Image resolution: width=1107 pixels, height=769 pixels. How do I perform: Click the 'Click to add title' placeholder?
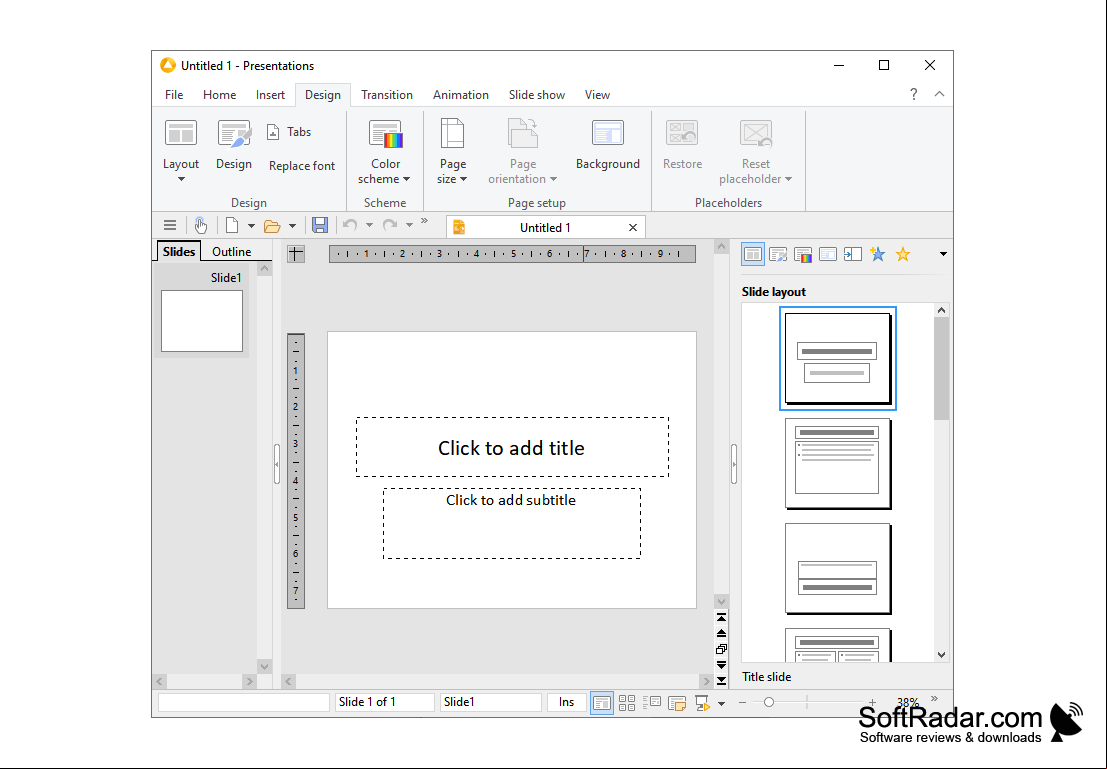click(x=512, y=447)
